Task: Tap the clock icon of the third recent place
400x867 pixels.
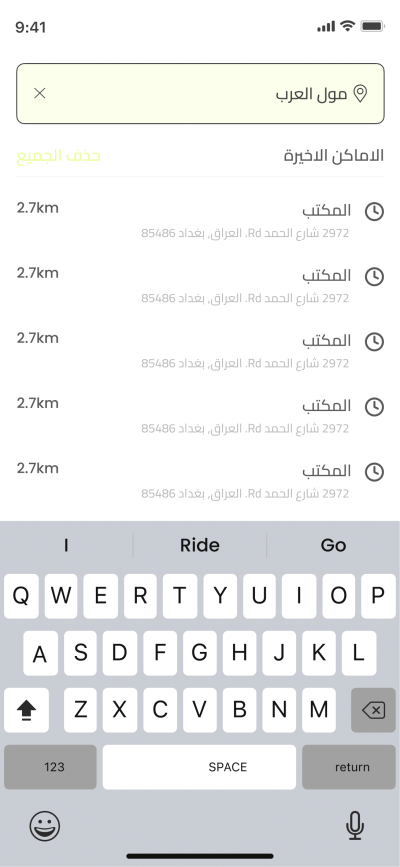Action: pyautogui.click(x=375, y=342)
